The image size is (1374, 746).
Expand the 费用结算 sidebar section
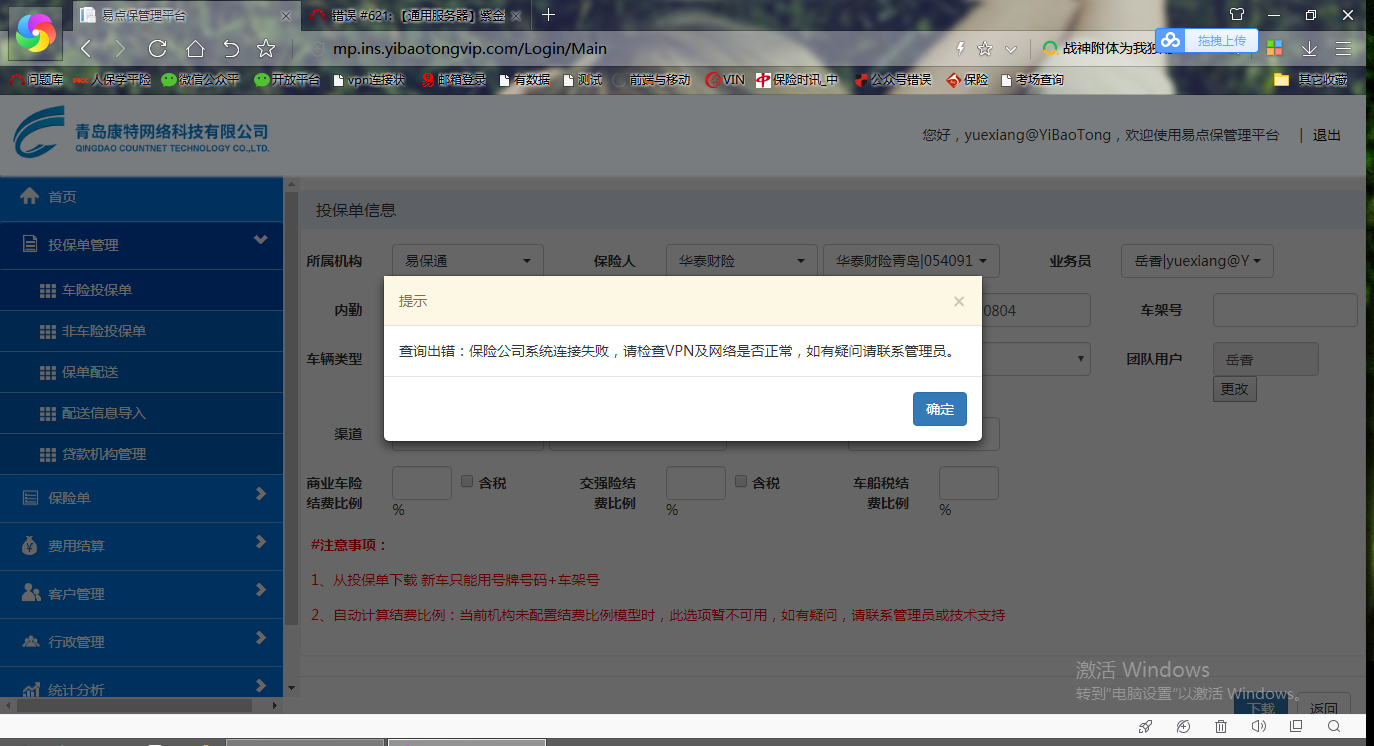[x=142, y=546]
